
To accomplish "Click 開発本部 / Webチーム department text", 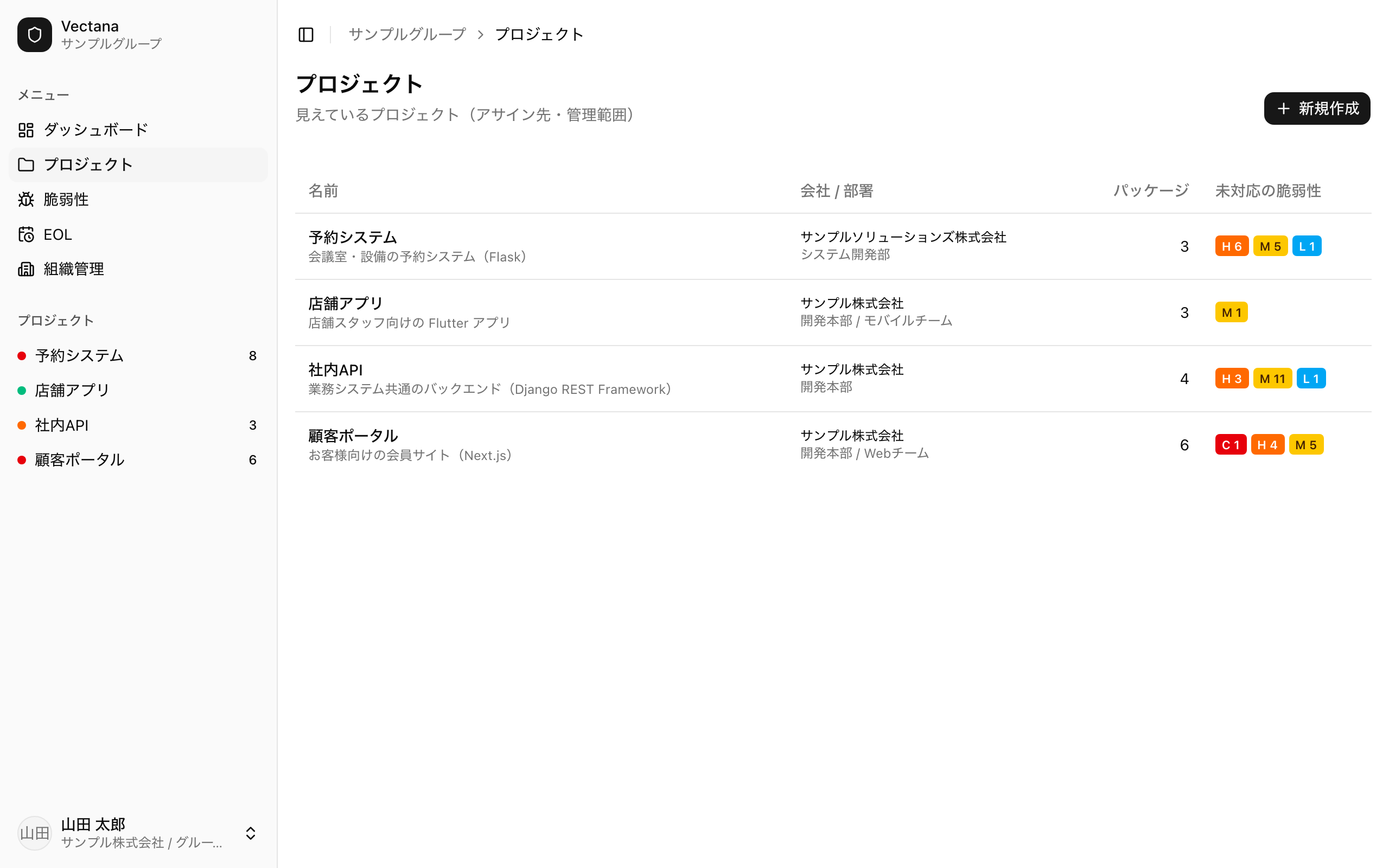I will pyautogui.click(x=864, y=454).
